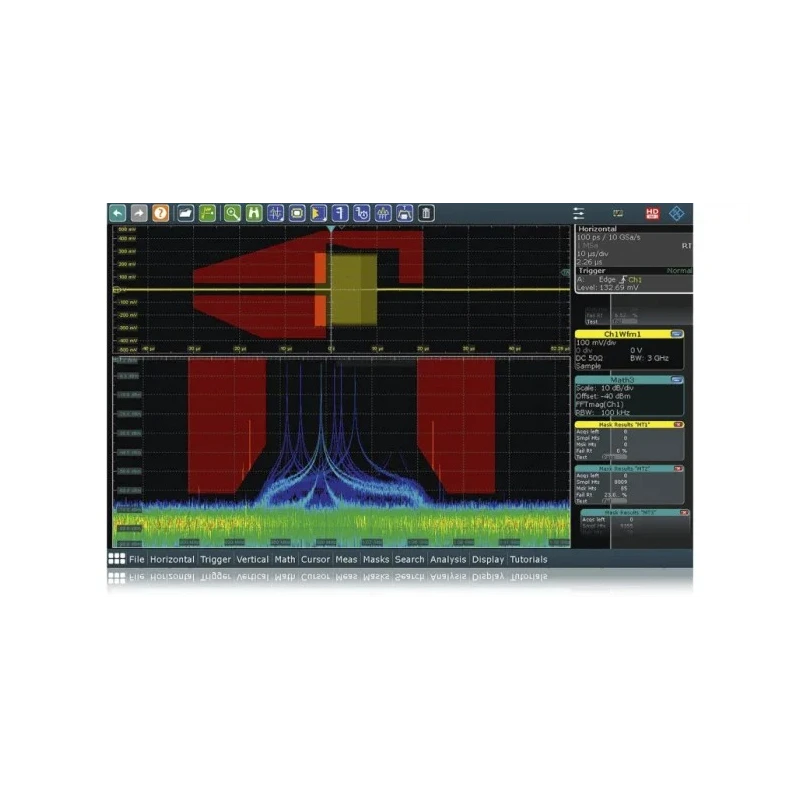Click the trigger Level 132.69 mV value

coord(608,288)
